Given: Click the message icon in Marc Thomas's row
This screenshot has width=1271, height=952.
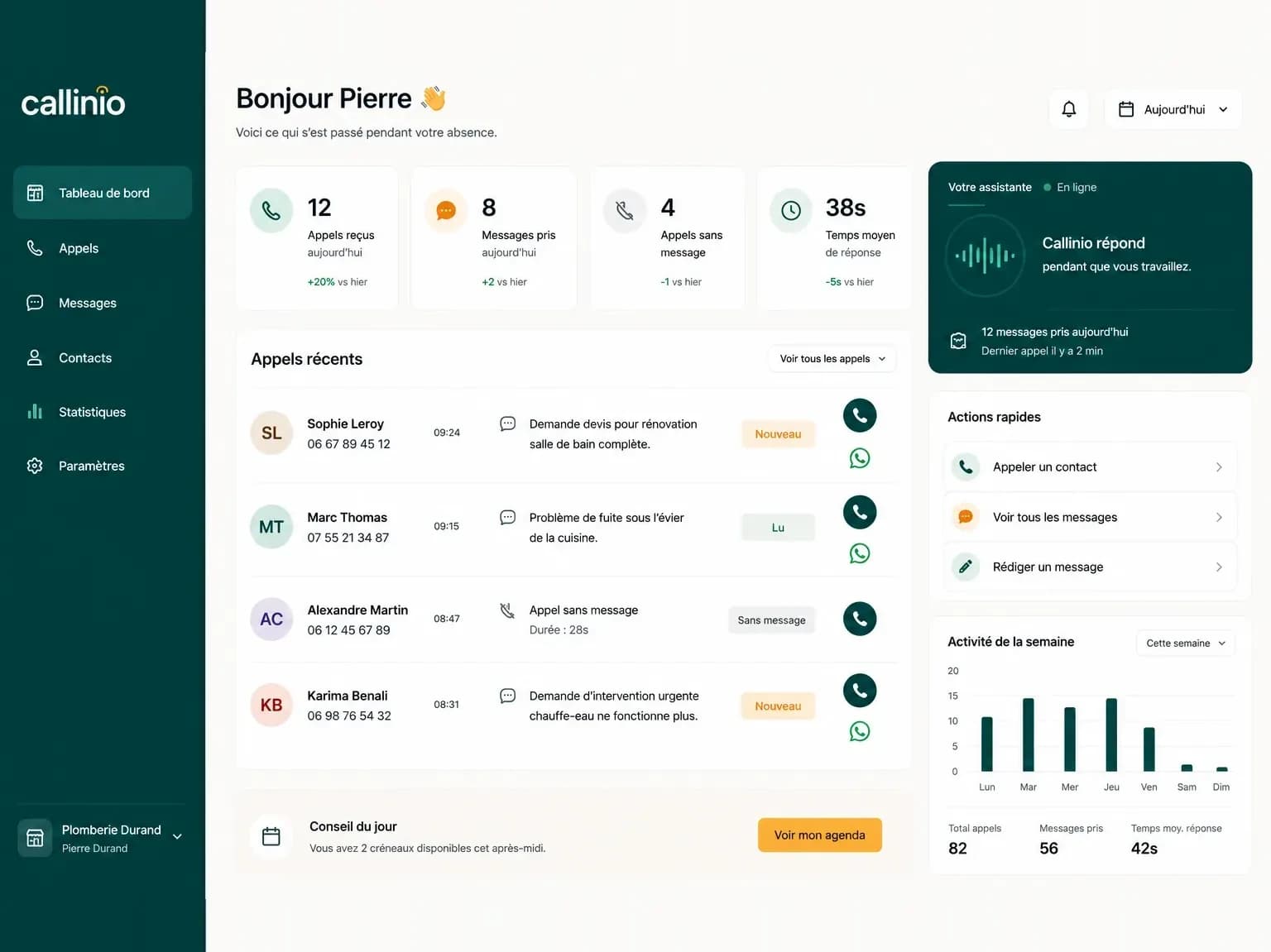Looking at the screenshot, I should pyautogui.click(x=508, y=517).
